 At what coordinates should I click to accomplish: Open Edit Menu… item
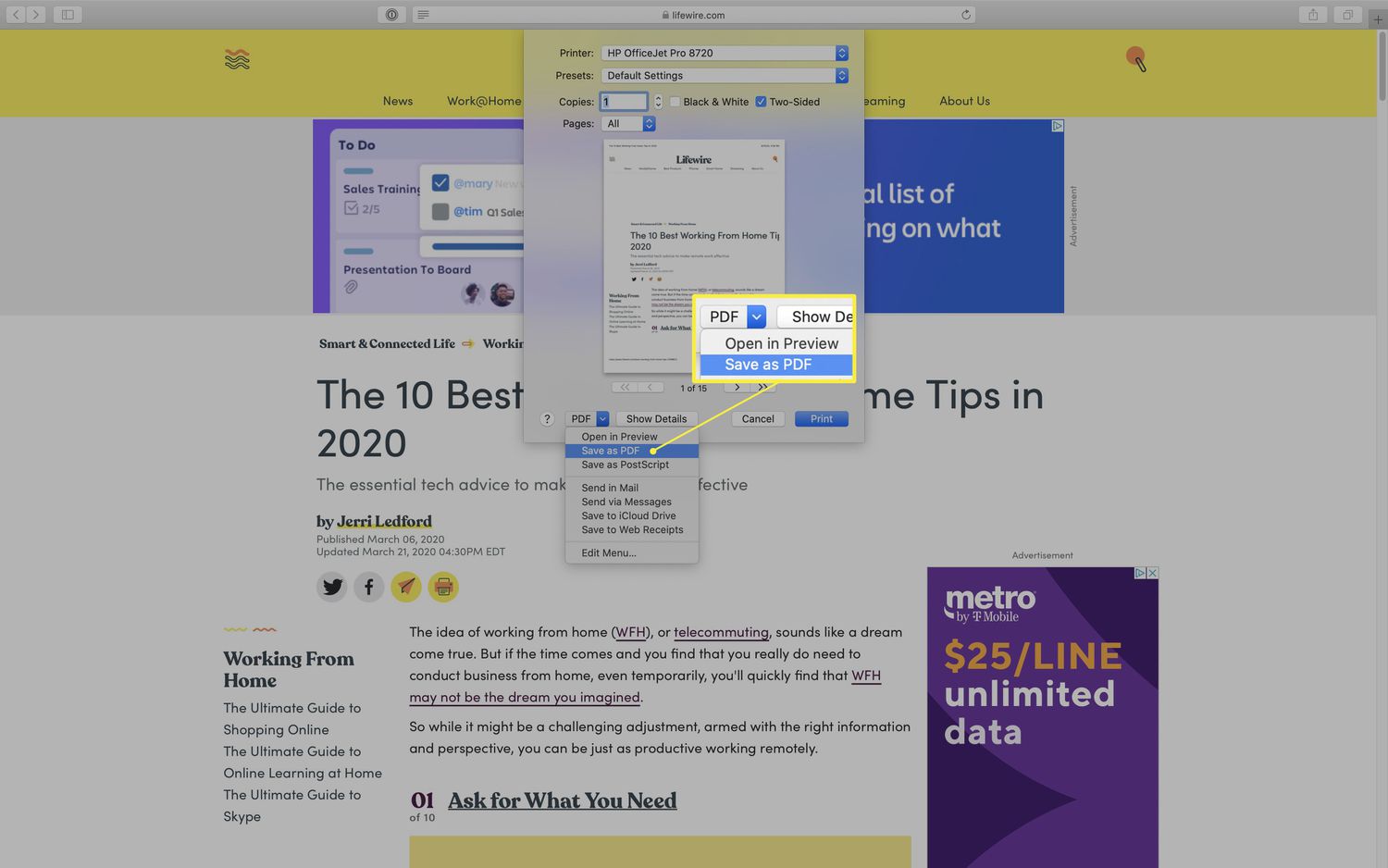coord(632,552)
